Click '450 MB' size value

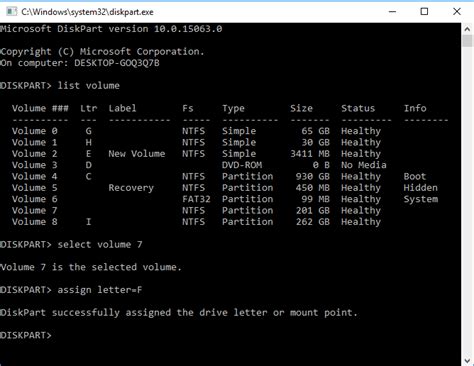click(x=312, y=188)
